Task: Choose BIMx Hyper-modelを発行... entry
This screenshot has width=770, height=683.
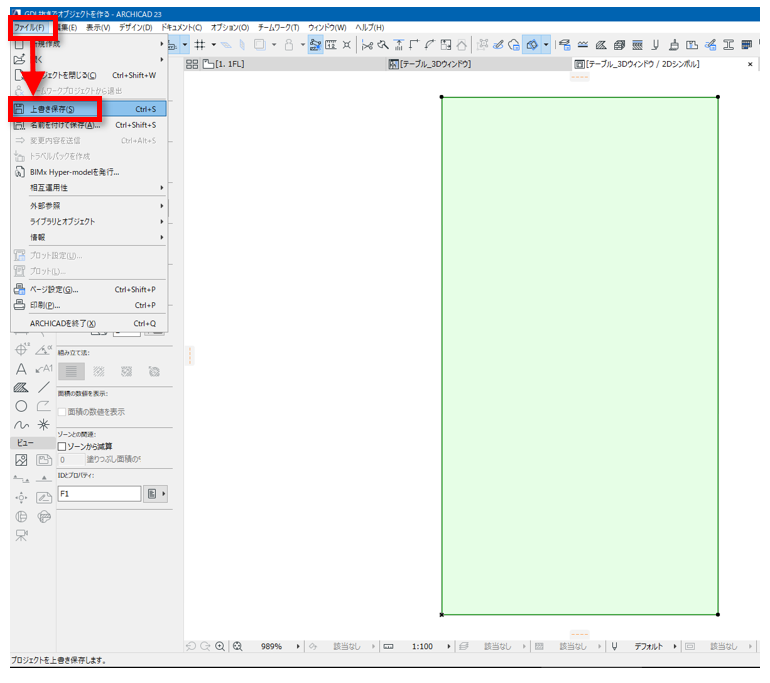Action: pos(89,172)
